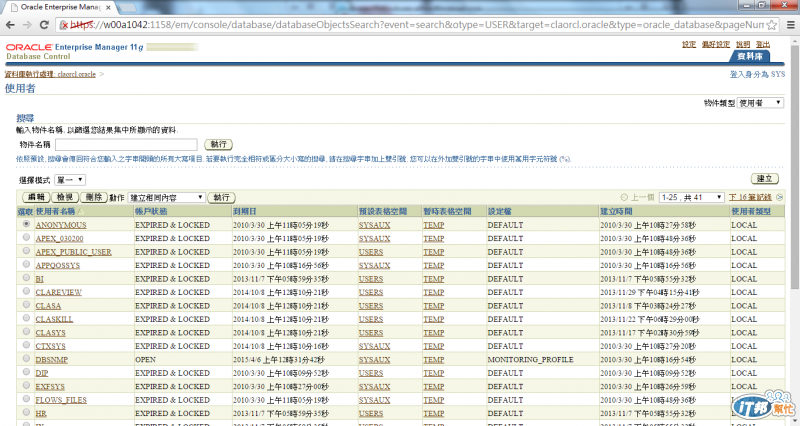800x426 pixels.
Task: Click next page arrow icon in pagination
Action: click(x=779, y=197)
